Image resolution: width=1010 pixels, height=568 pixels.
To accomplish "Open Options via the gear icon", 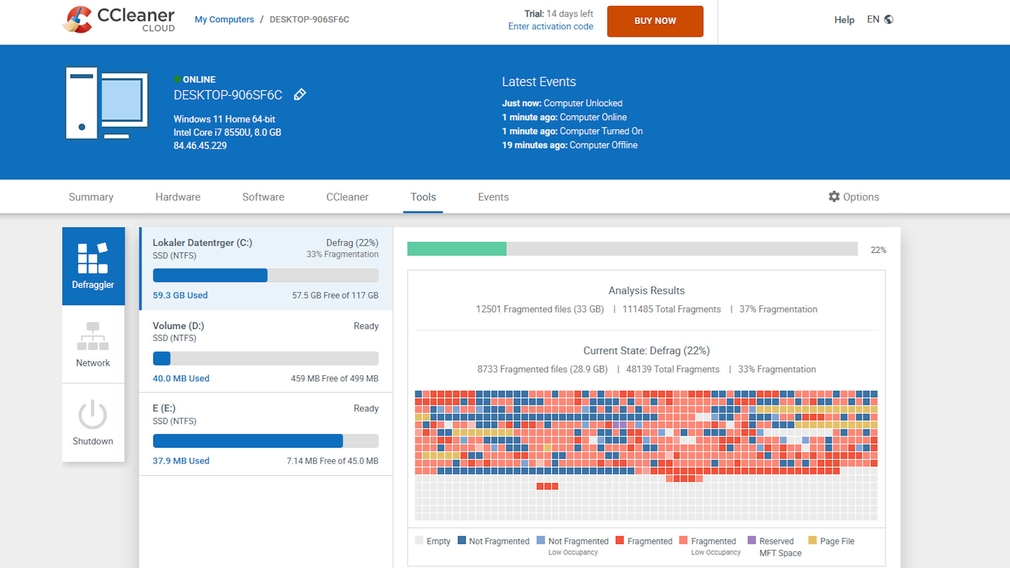I will point(834,196).
